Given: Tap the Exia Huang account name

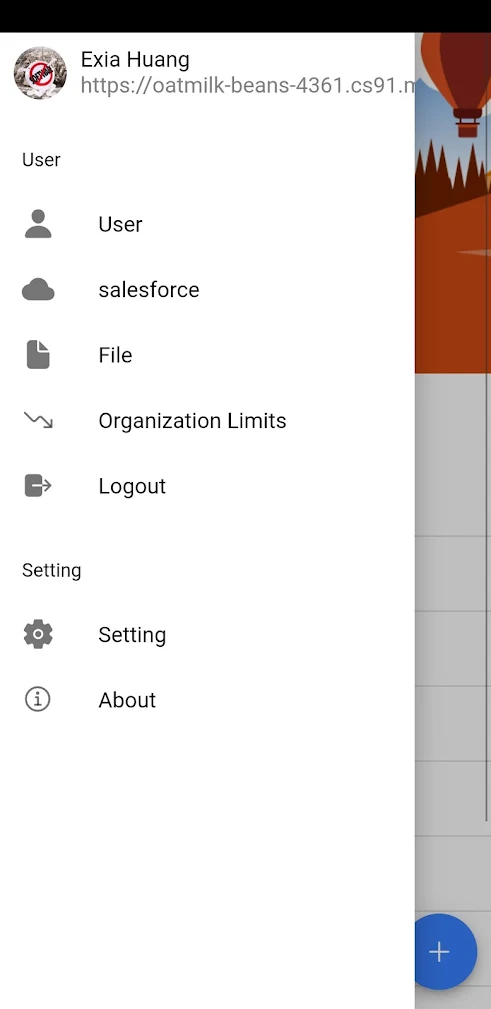Looking at the screenshot, I should [135, 59].
